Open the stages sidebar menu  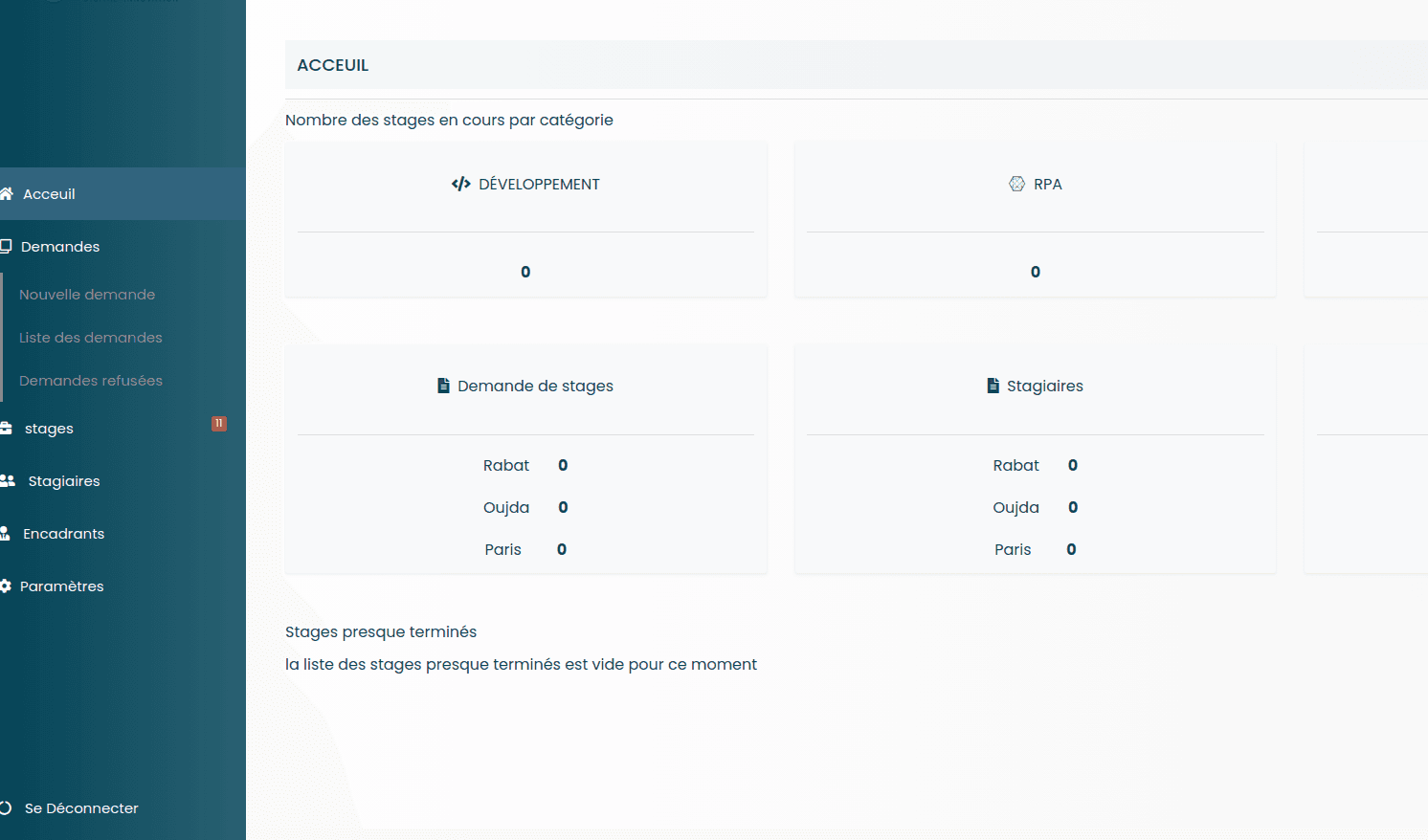[123, 429]
